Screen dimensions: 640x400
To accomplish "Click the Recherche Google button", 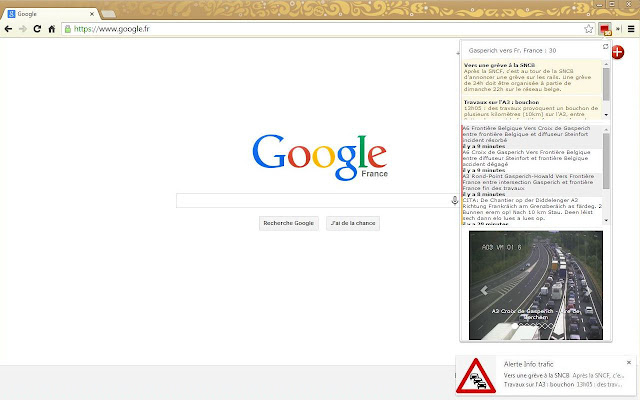I will click(289, 223).
